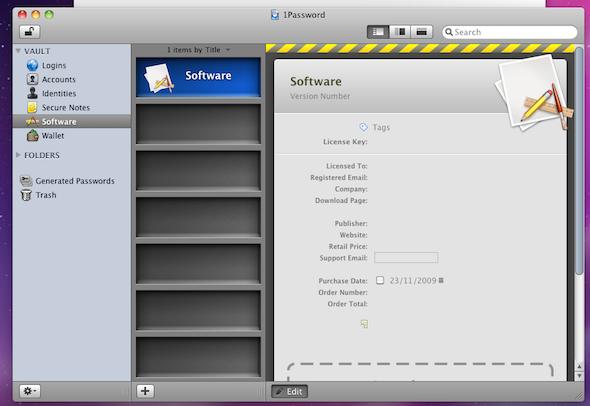Open the items-by-Title sort dropdown
590x406 pixels.
coord(198,50)
